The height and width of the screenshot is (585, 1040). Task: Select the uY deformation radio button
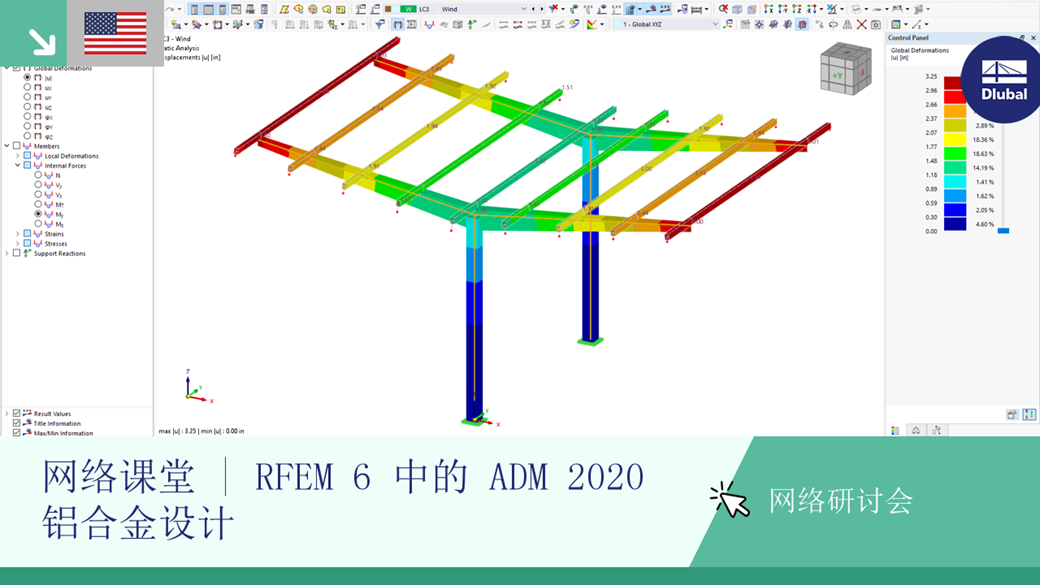point(27,97)
